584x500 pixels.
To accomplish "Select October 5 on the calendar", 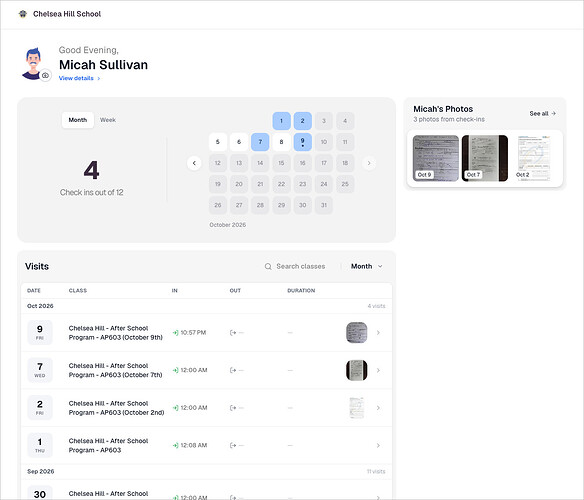I will 218,142.
